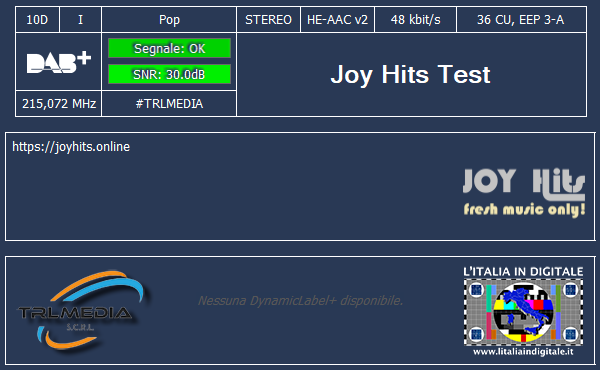
Task: Click the 48 kbit/s bitrate cell
Action: pyautogui.click(x=416, y=20)
